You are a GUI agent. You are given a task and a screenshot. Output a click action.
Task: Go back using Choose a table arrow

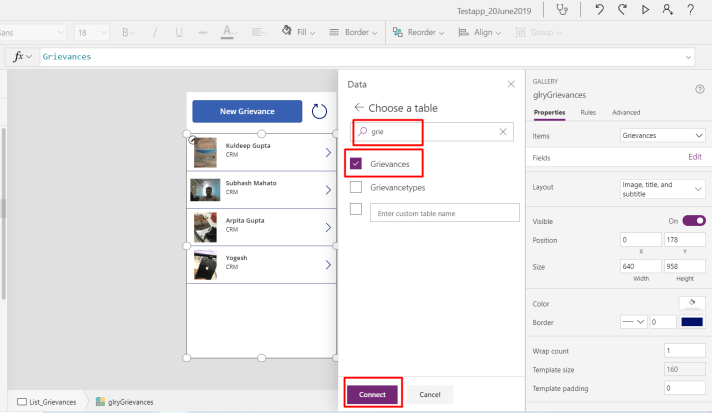(x=358, y=108)
